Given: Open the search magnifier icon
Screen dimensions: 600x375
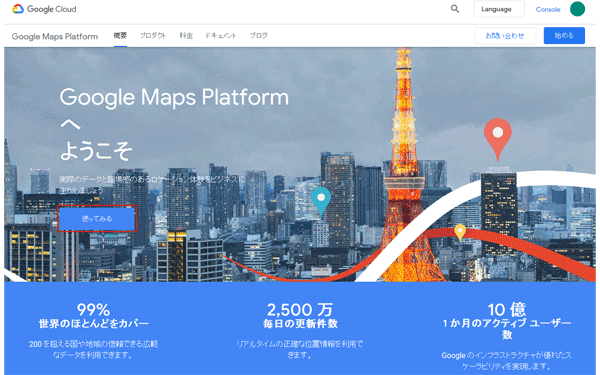Looking at the screenshot, I should (x=455, y=9).
